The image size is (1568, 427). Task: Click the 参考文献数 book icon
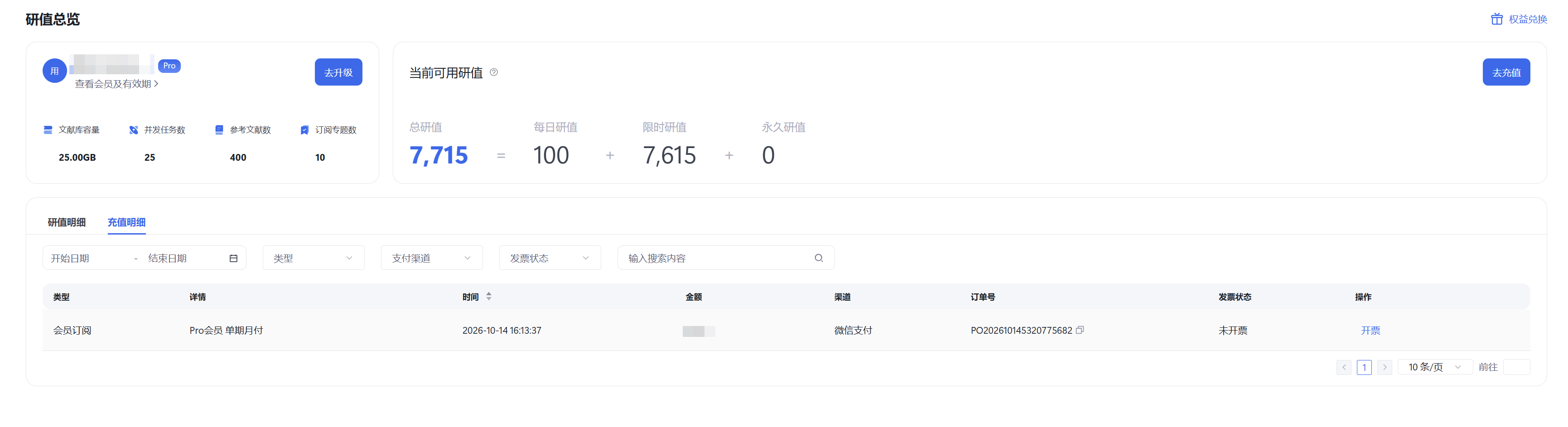(x=219, y=130)
